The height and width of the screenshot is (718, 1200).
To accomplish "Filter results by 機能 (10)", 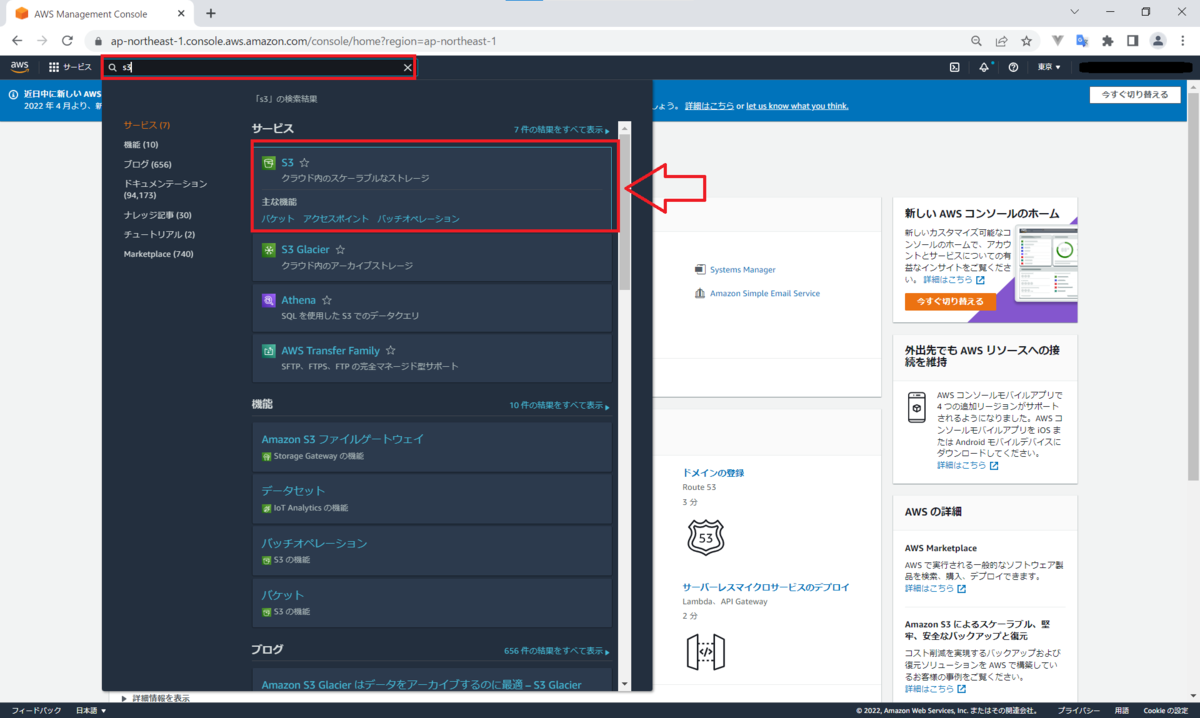I will 141,144.
